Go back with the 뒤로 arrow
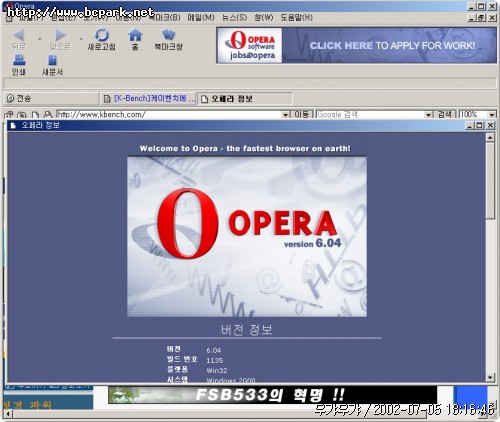Screen dimensions: 500x422 (x=18, y=39)
